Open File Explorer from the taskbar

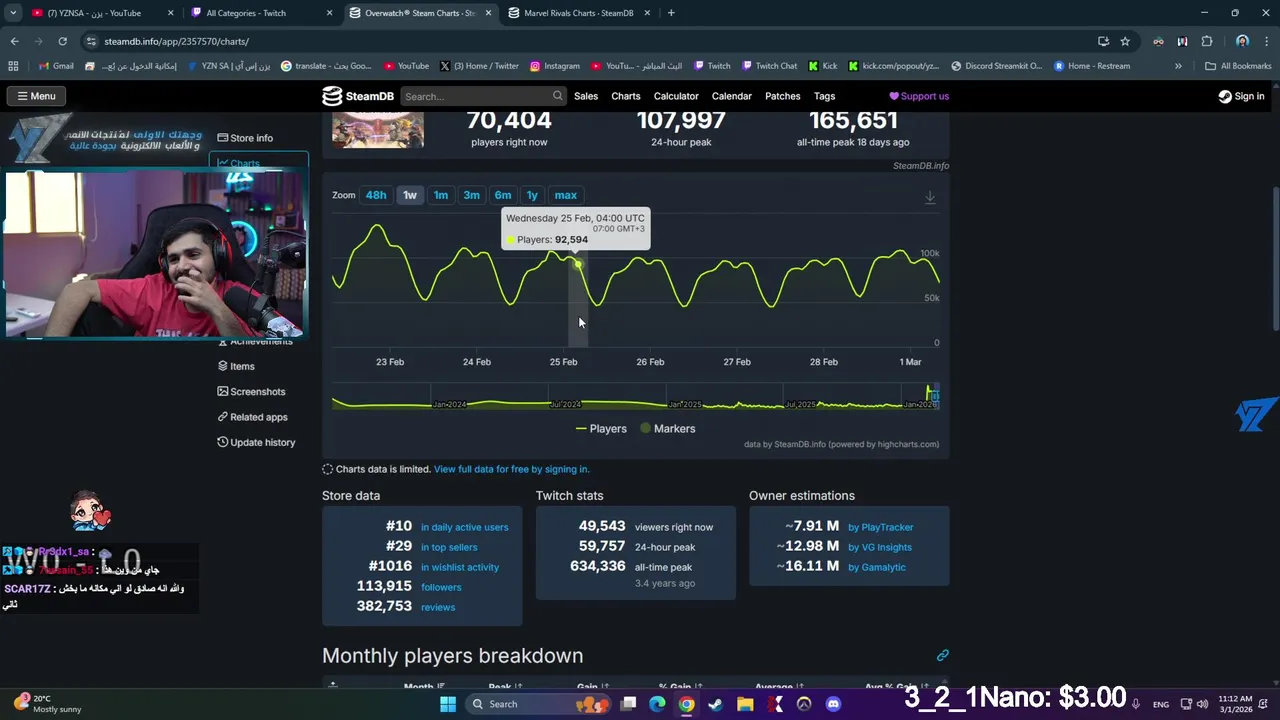click(x=745, y=704)
